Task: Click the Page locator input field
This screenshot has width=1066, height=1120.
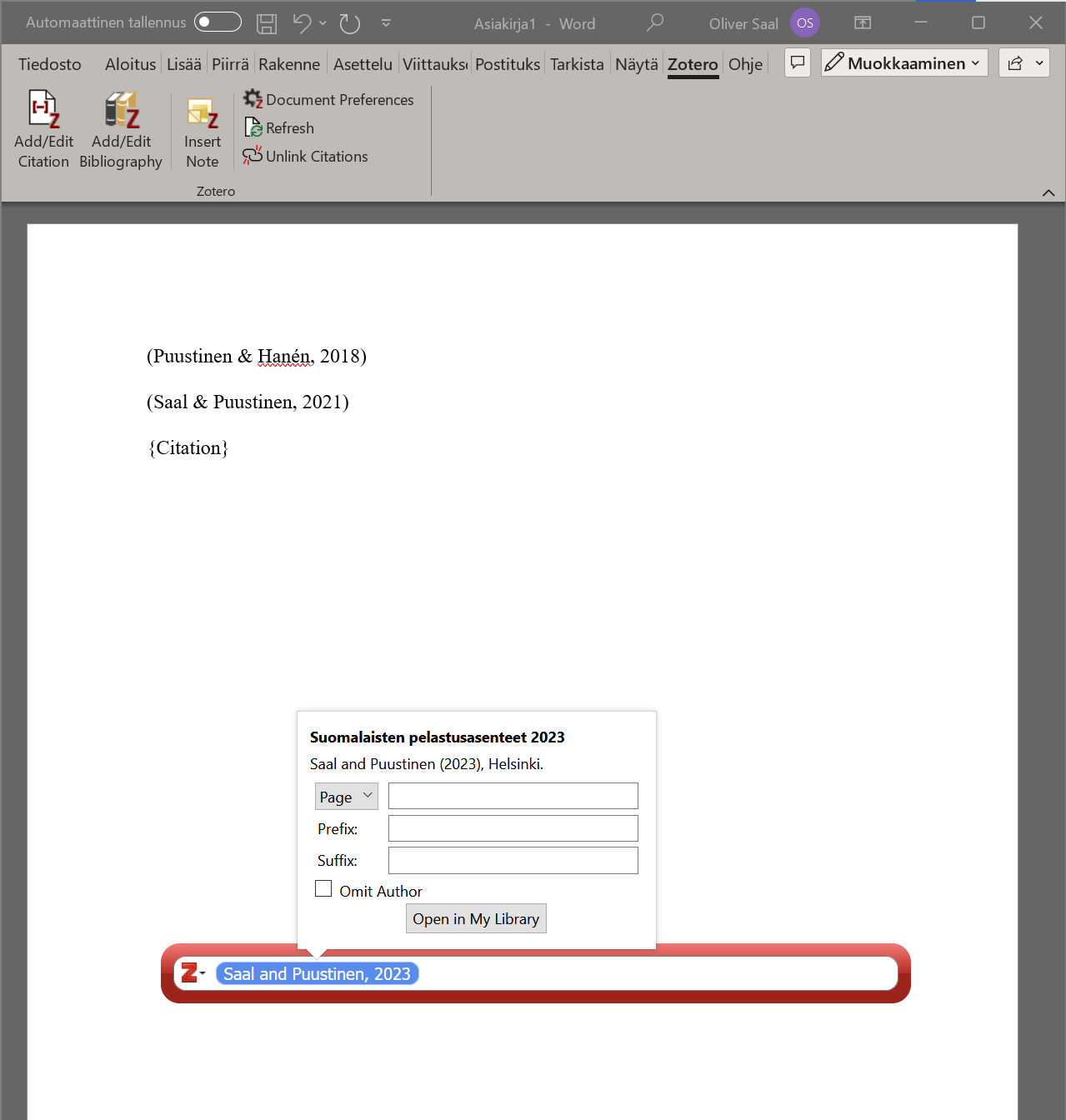Action: point(513,796)
